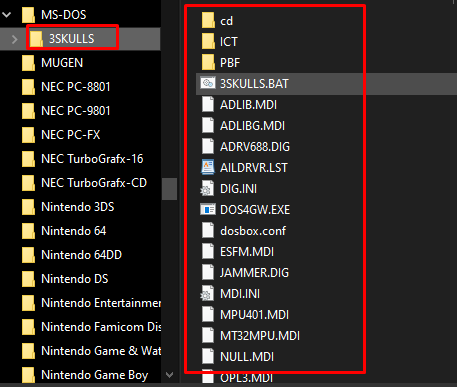This screenshot has width=457, height=387.
Task: Click the MPU401.MDI file icon
Action: click(x=208, y=314)
